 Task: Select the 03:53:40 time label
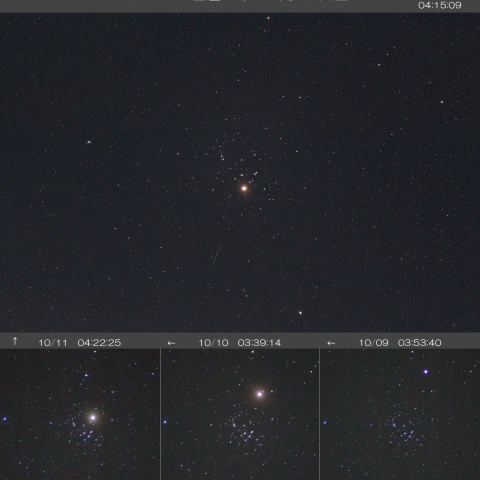(x=420, y=343)
